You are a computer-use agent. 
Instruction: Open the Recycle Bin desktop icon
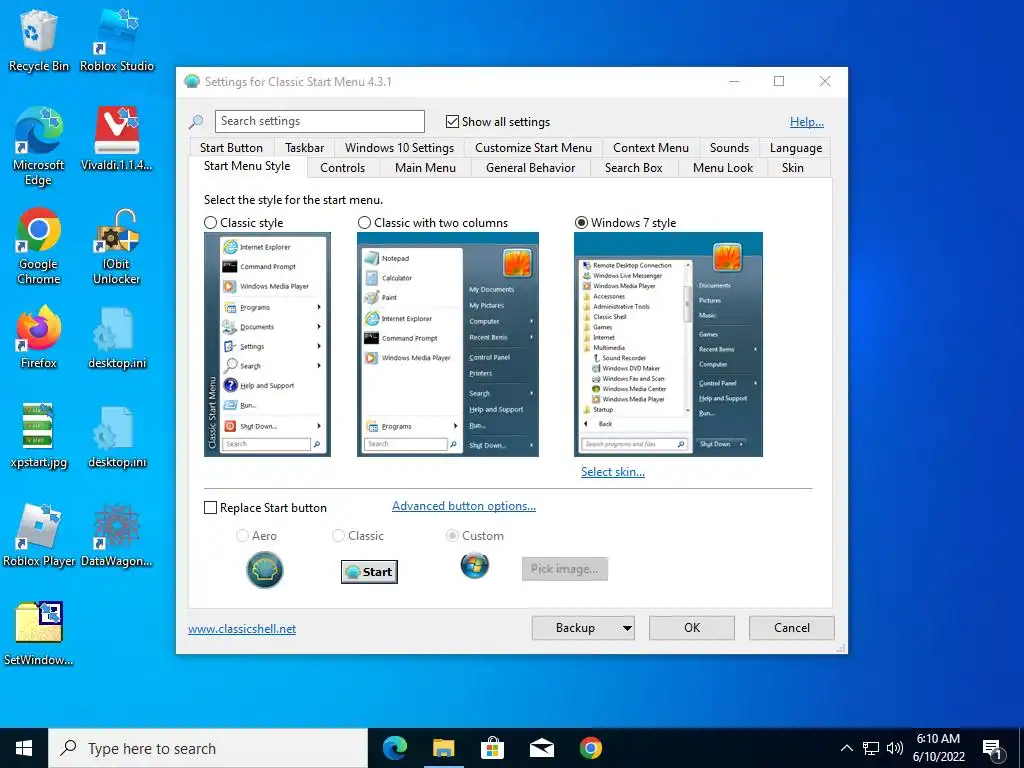[38, 39]
